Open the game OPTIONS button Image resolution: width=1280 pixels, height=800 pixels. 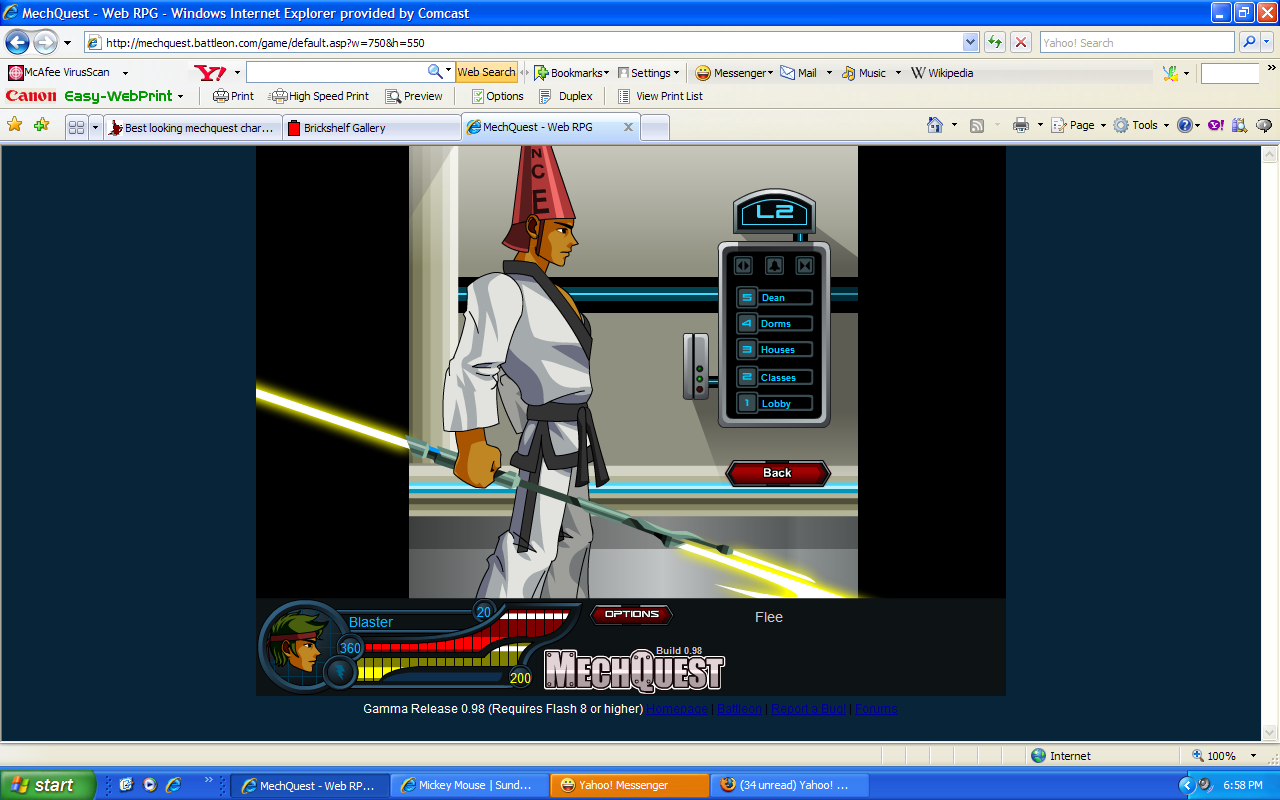click(632, 614)
